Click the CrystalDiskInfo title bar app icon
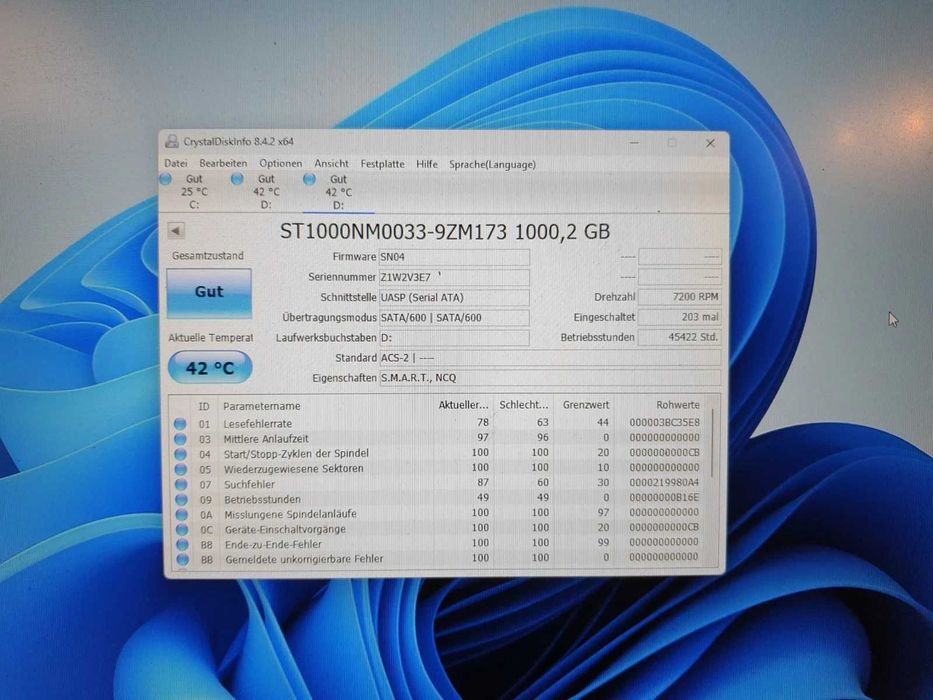Screen dimensions: 933x700 tap(172, 141)
